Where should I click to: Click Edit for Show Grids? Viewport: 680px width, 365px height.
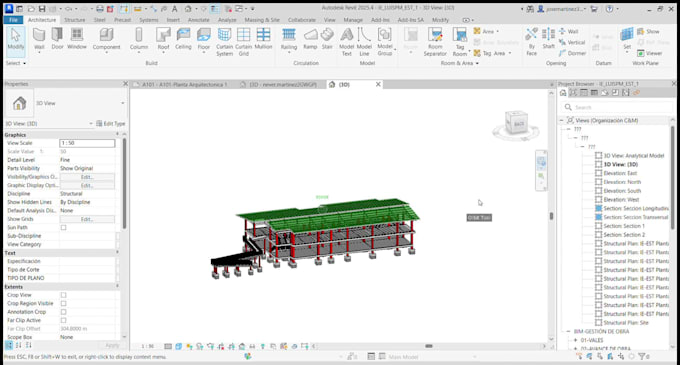(x=87, y=219)
